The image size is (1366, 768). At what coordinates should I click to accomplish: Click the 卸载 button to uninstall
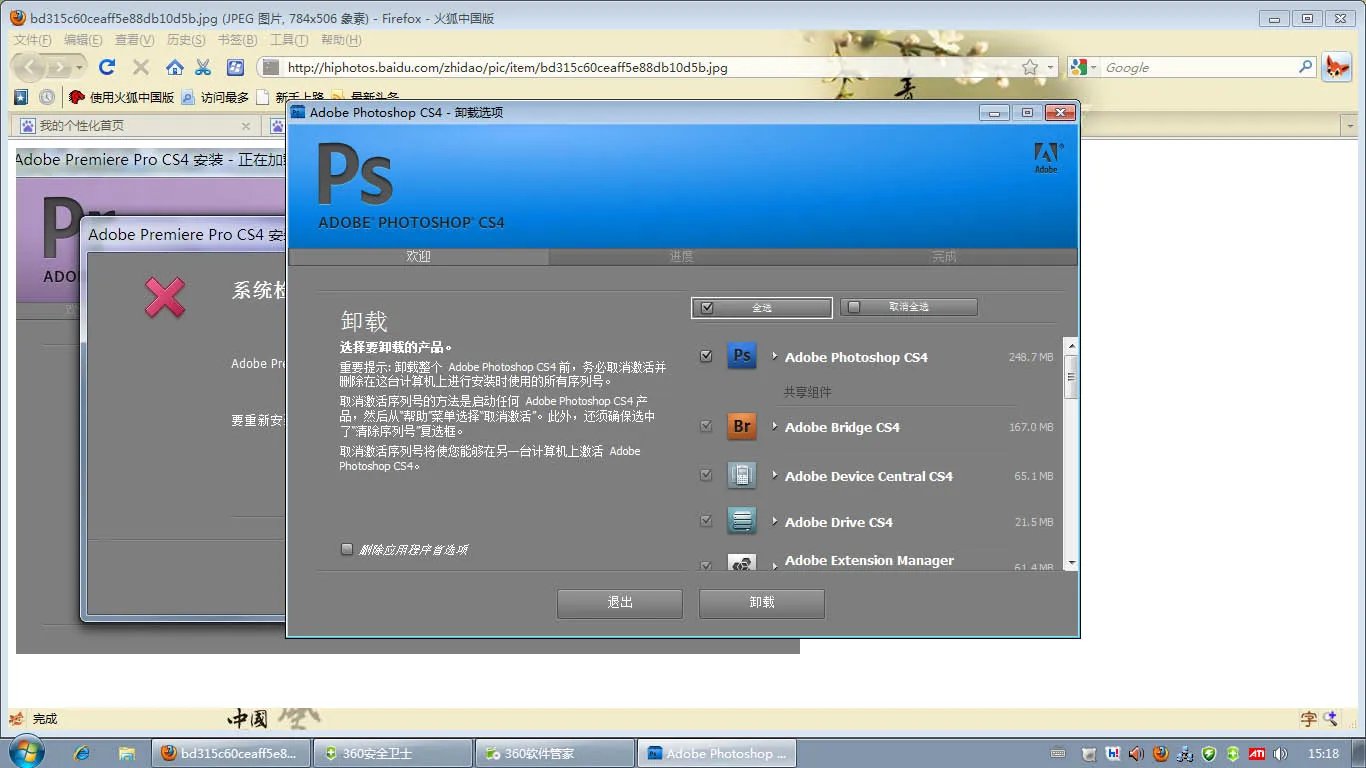point(761,603)
